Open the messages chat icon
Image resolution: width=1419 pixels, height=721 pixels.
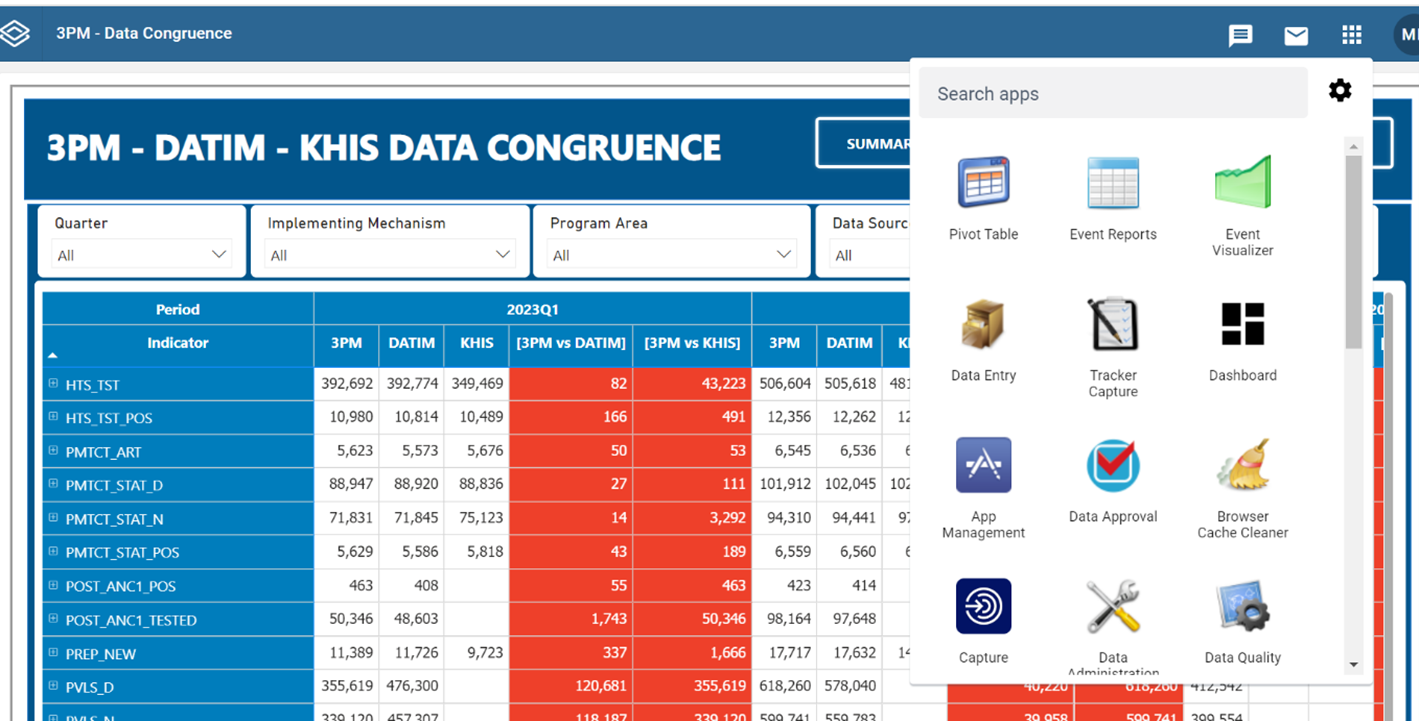(x=1240, y=35)
